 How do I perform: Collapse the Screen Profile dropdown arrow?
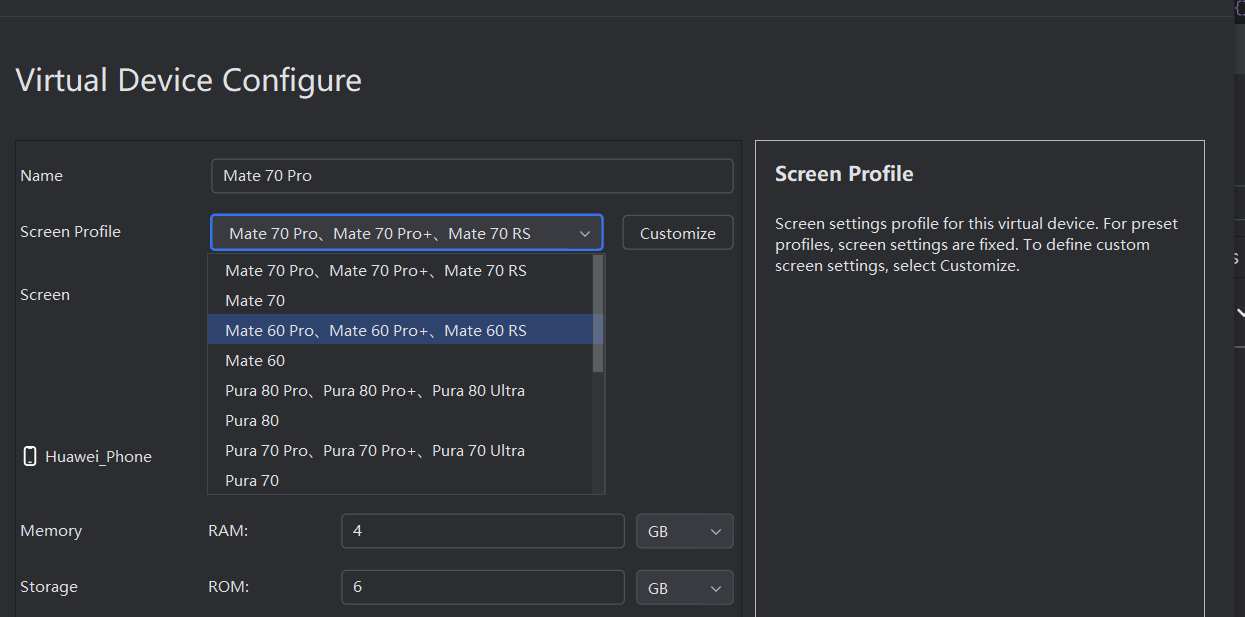[585, 234]
